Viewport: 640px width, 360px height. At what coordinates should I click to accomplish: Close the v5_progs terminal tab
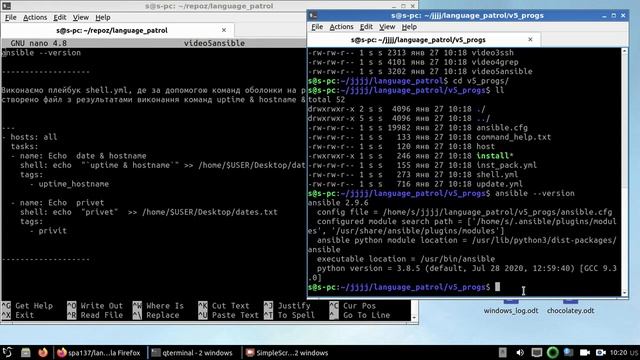pos(530,40)
